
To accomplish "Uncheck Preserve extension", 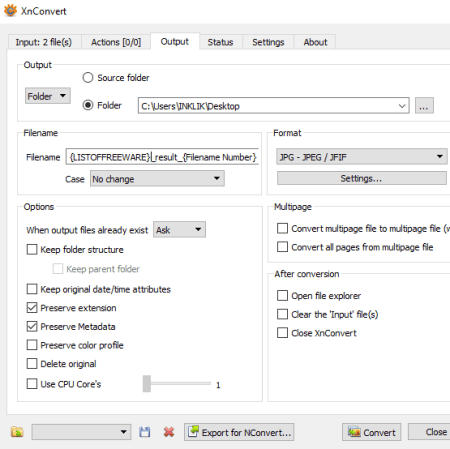I will pos(32,308).
